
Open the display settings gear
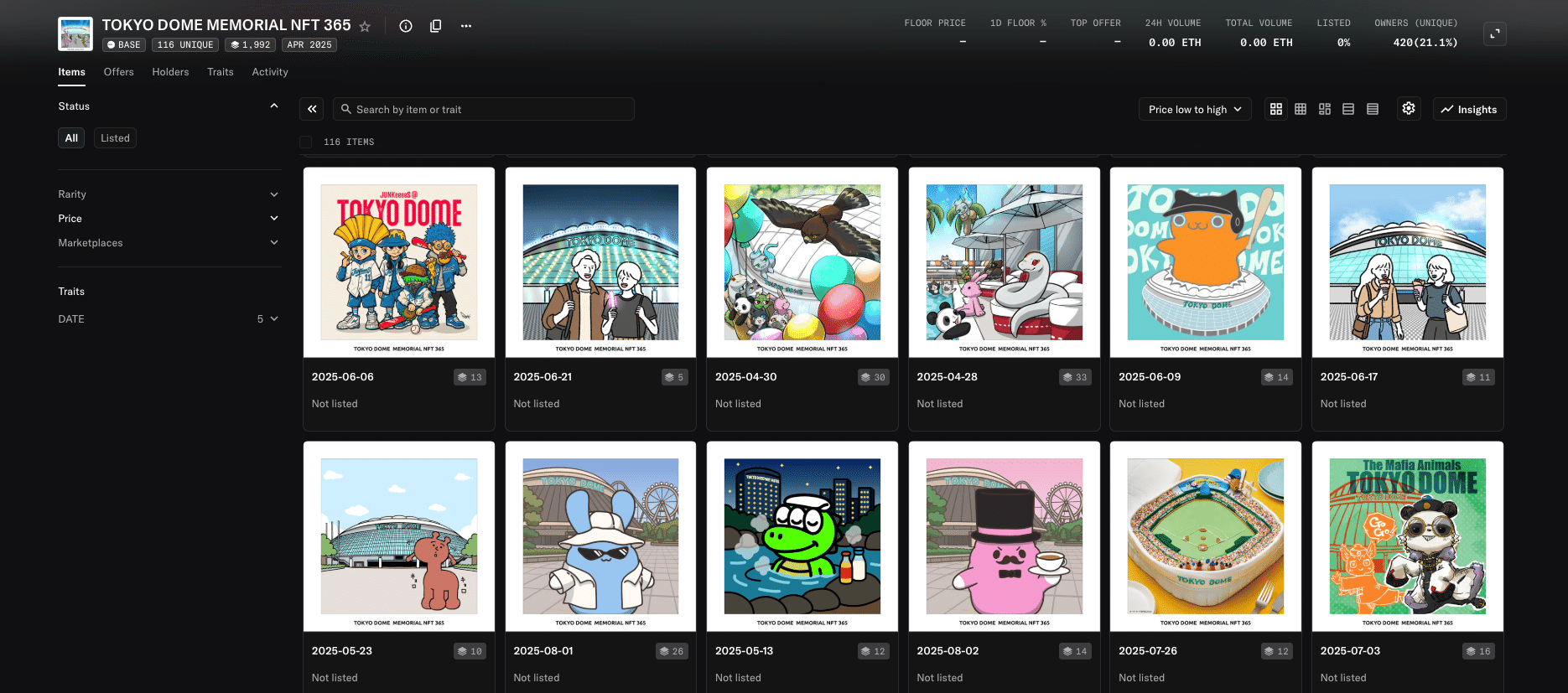click(1409, 109)
